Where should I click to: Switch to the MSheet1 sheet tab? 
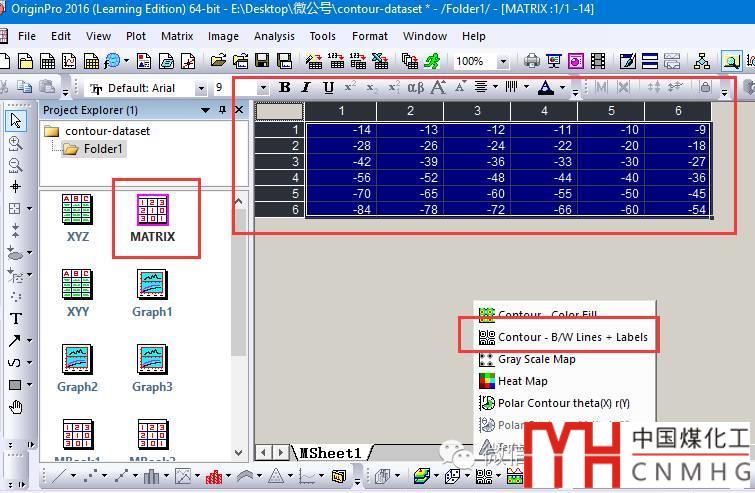tap(330, 453)
